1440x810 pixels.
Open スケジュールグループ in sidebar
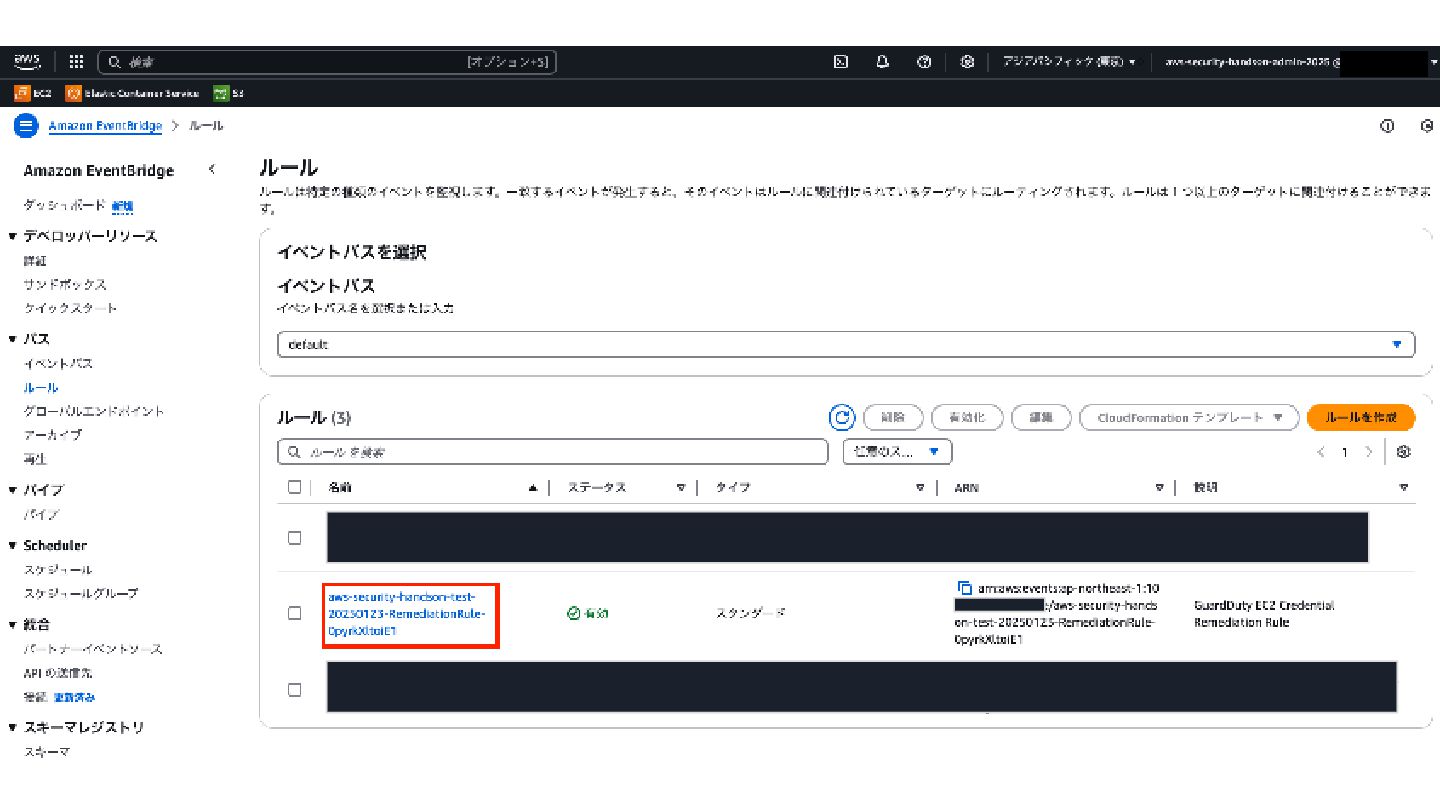[81, 593]
